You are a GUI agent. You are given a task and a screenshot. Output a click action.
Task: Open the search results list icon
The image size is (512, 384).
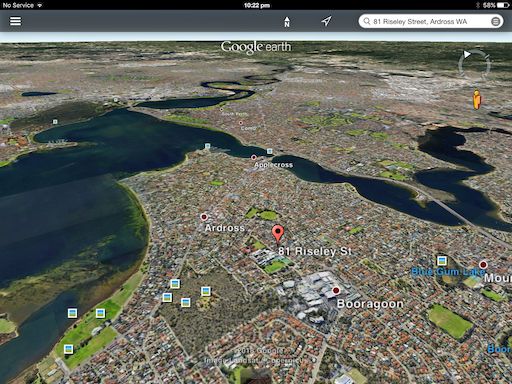click(495, 21)
